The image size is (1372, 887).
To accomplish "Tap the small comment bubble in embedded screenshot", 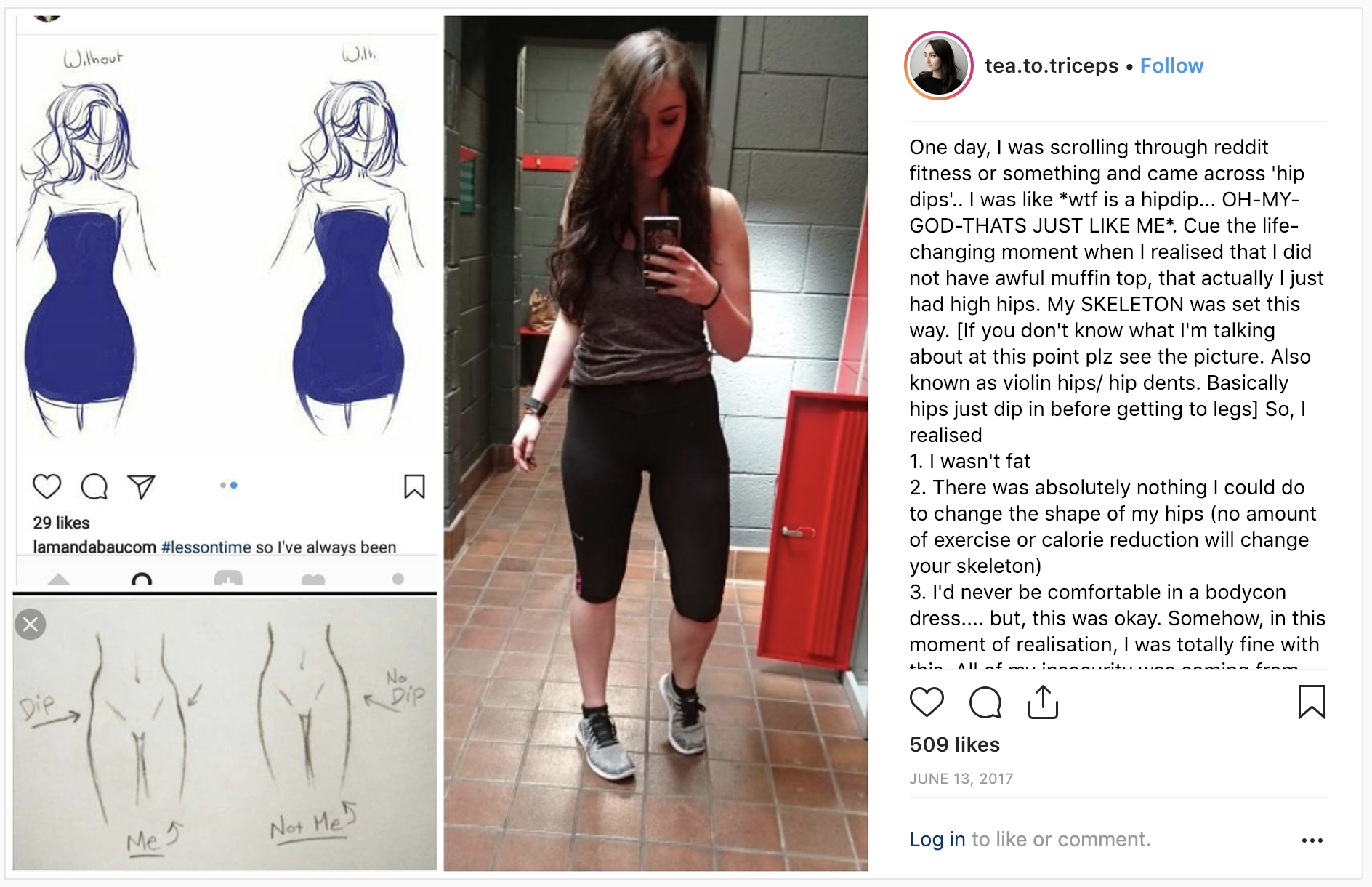I will [x=94, y=486].
